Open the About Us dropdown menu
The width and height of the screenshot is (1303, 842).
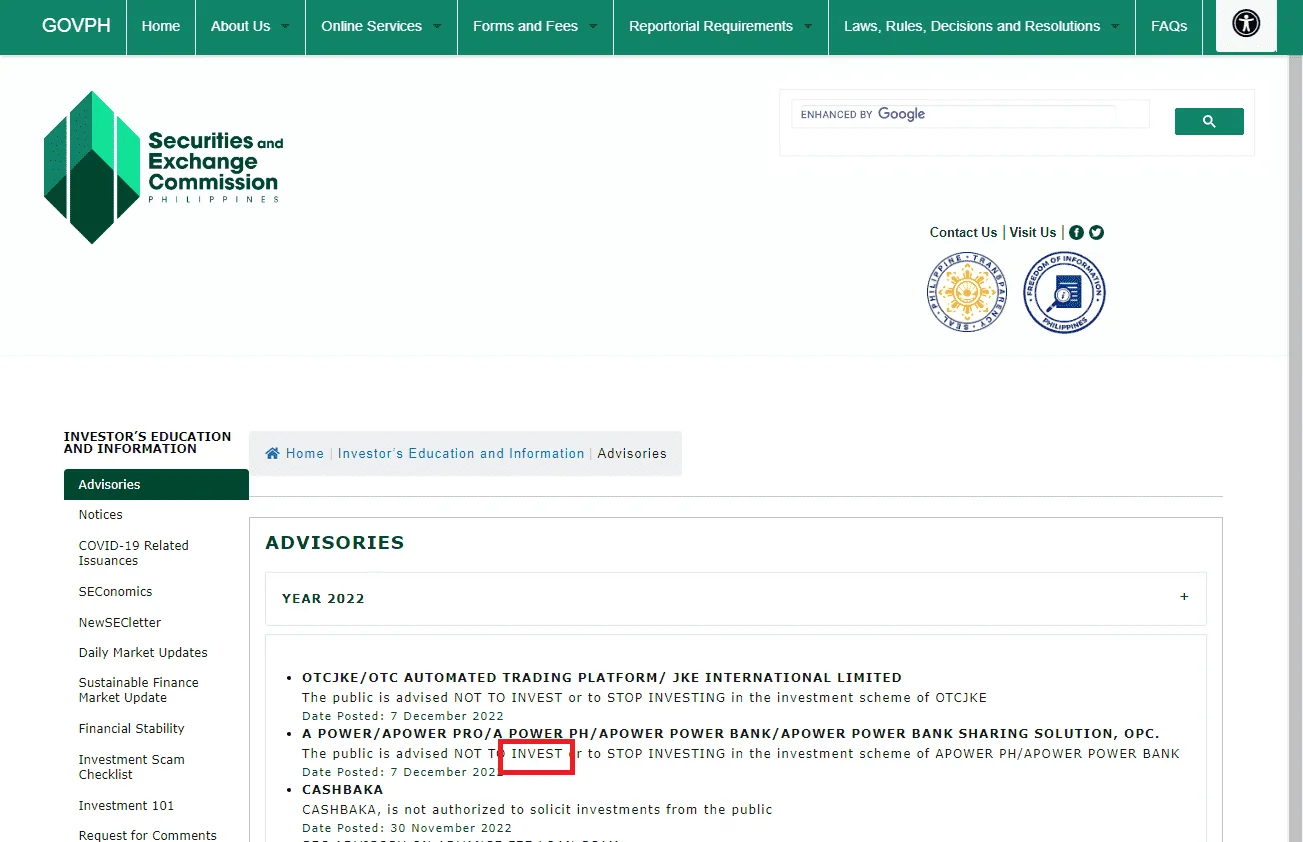(250, 26)
